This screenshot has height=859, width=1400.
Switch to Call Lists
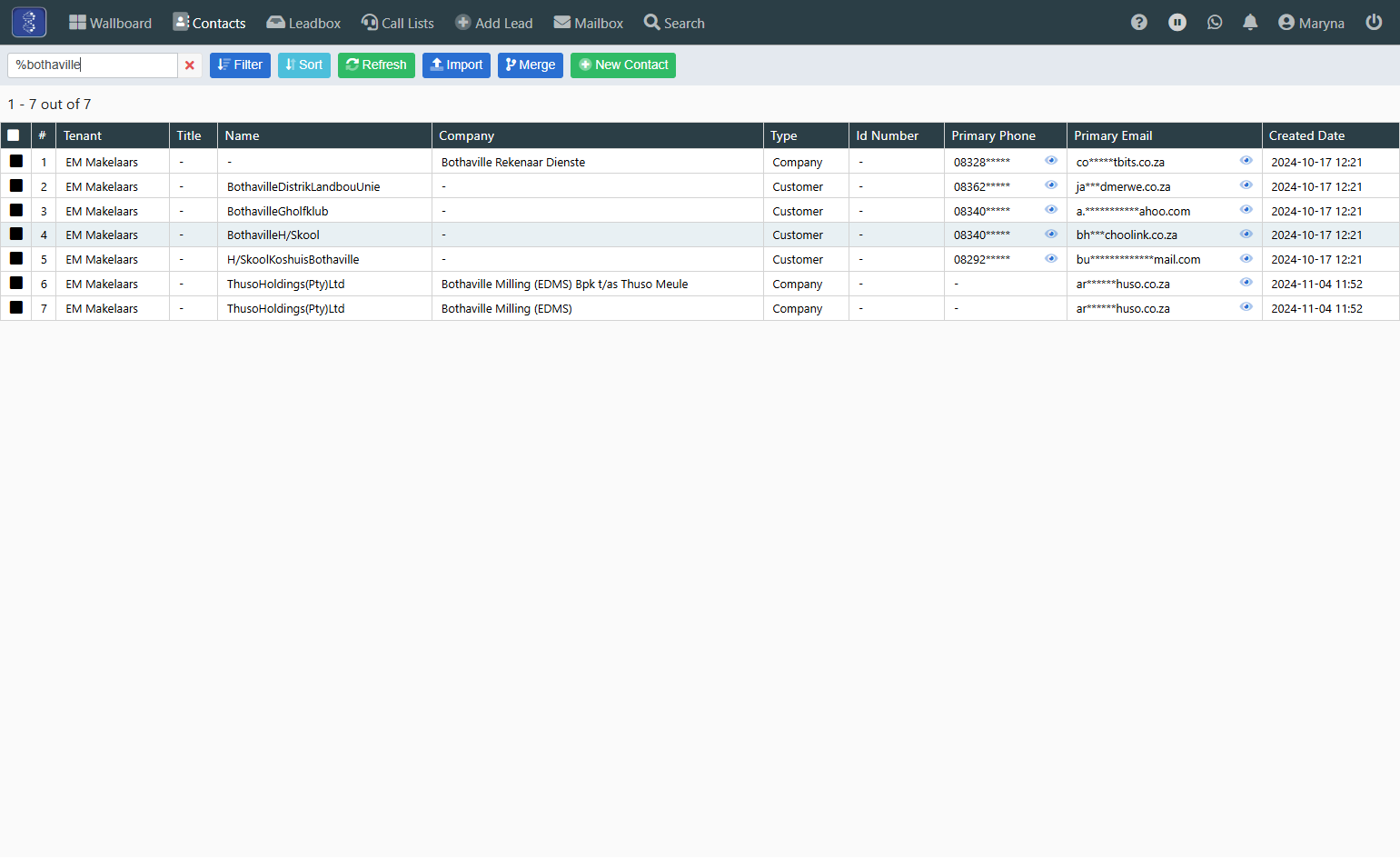click(397, 23)
